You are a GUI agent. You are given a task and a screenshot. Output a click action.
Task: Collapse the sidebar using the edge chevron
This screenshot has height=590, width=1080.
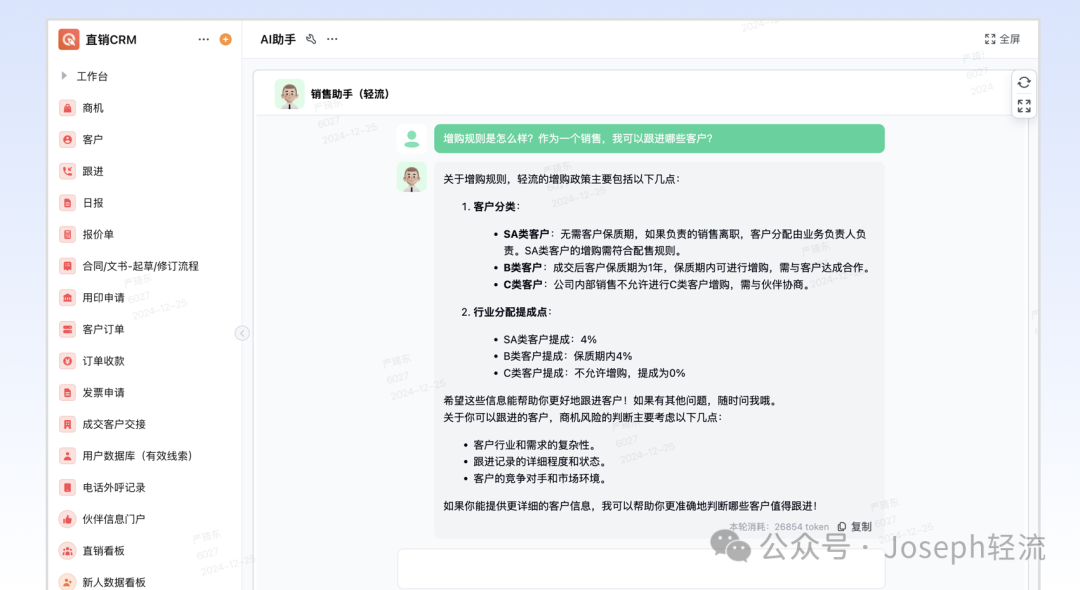(x=242, y=333)
